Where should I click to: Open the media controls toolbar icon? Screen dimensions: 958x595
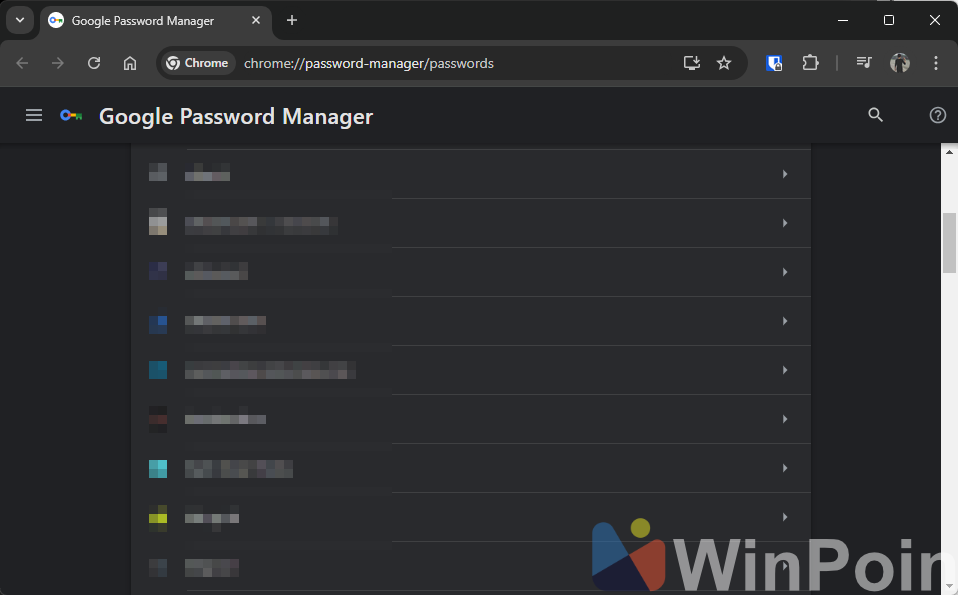(864, 63)
